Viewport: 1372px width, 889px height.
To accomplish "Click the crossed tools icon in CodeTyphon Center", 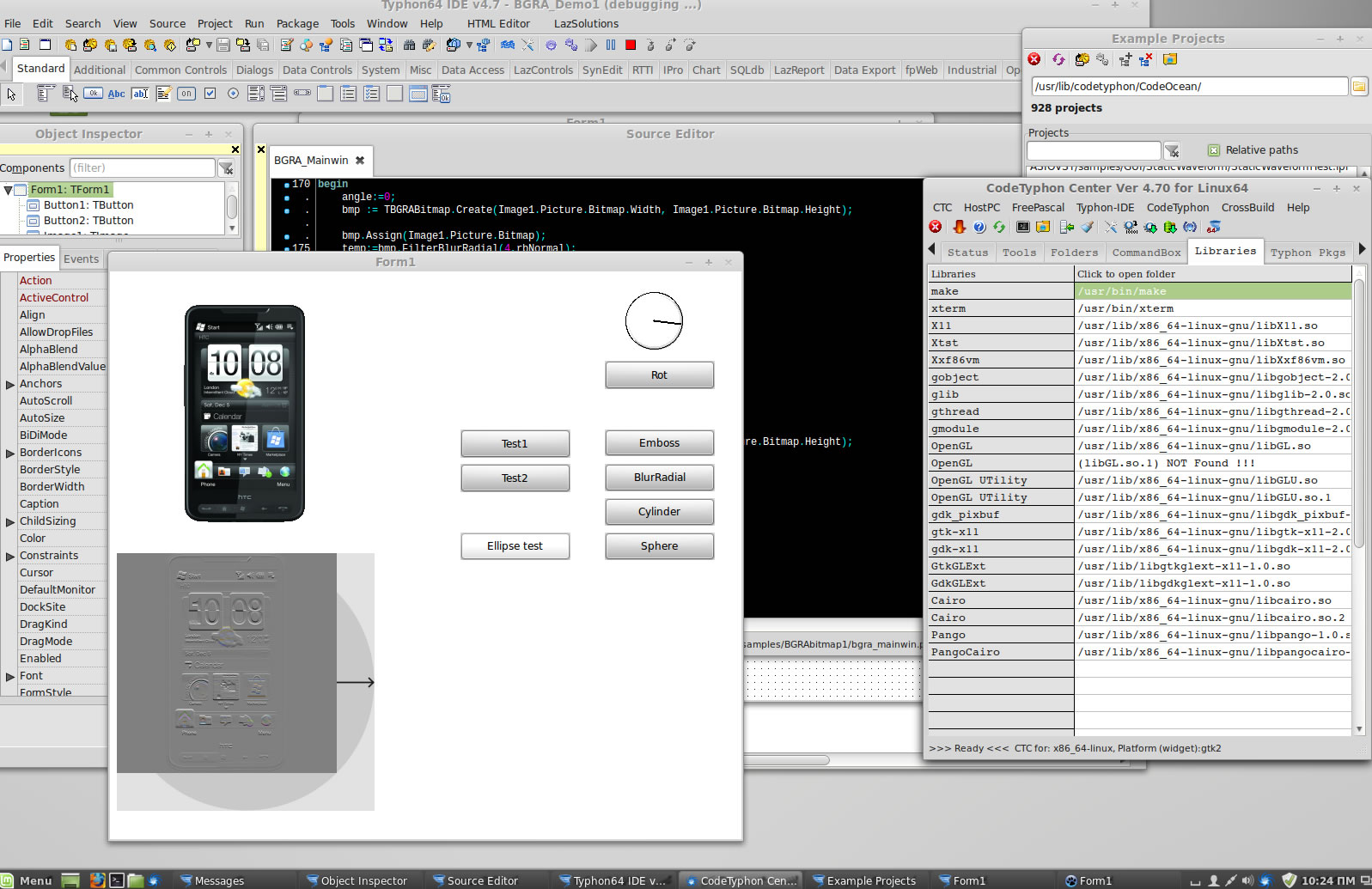I will (x=1110, y=227).
